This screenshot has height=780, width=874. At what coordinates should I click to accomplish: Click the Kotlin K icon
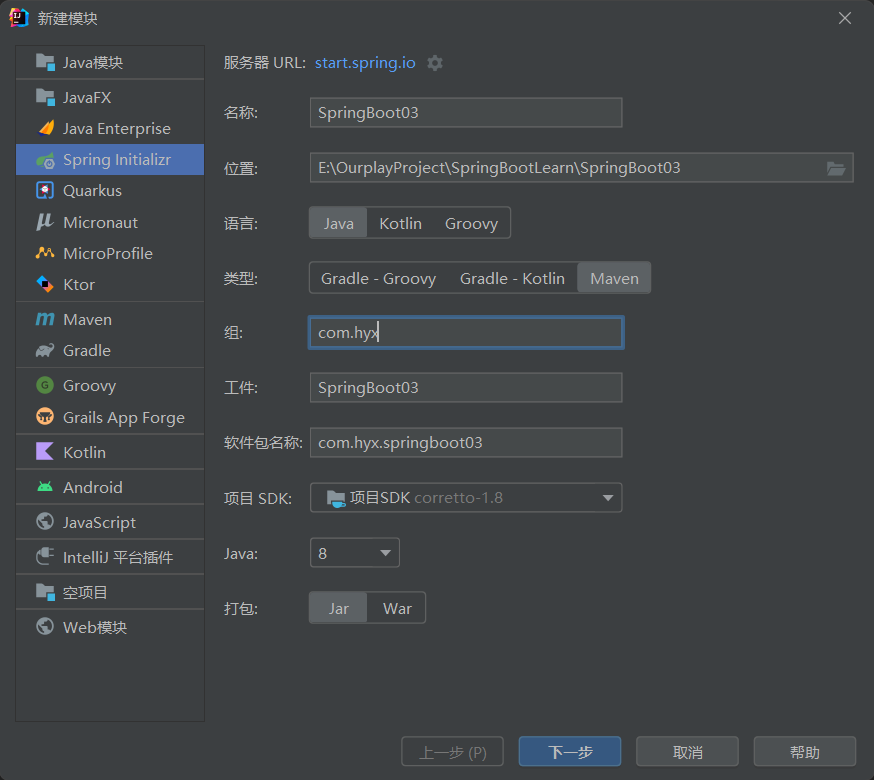click(x=45, y=452)
